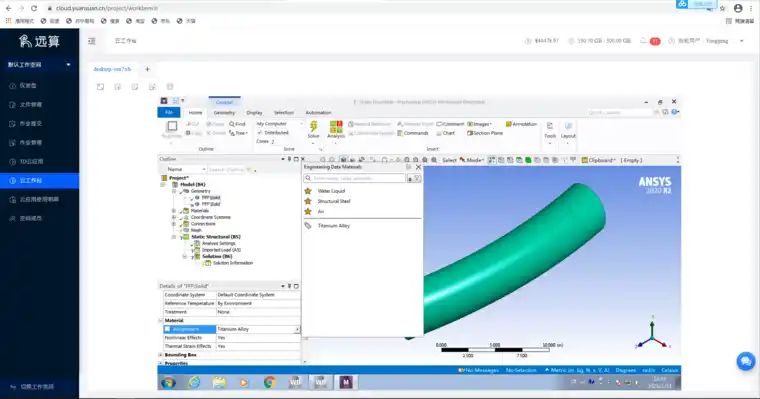This screenshot has height=399, width=760.
Task: Click the Windows Start button
Action: (x=169, y=383)
